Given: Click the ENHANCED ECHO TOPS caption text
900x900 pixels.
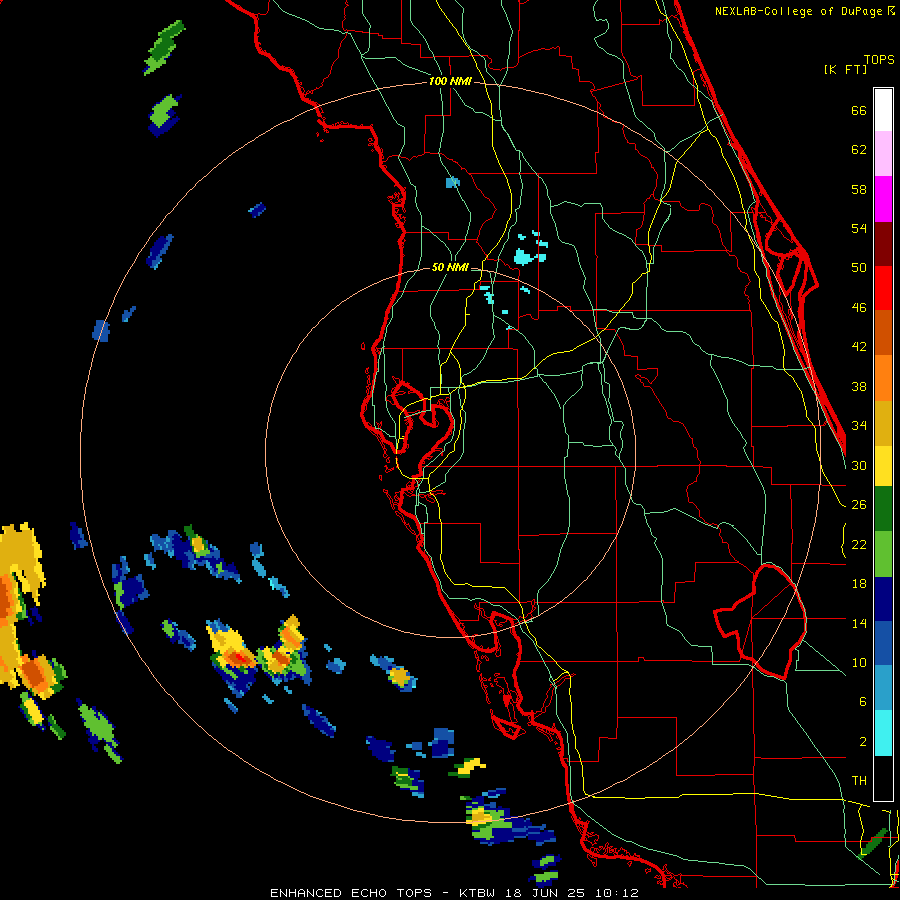Looking at the screenshot, I should click(x=351, y=893).
